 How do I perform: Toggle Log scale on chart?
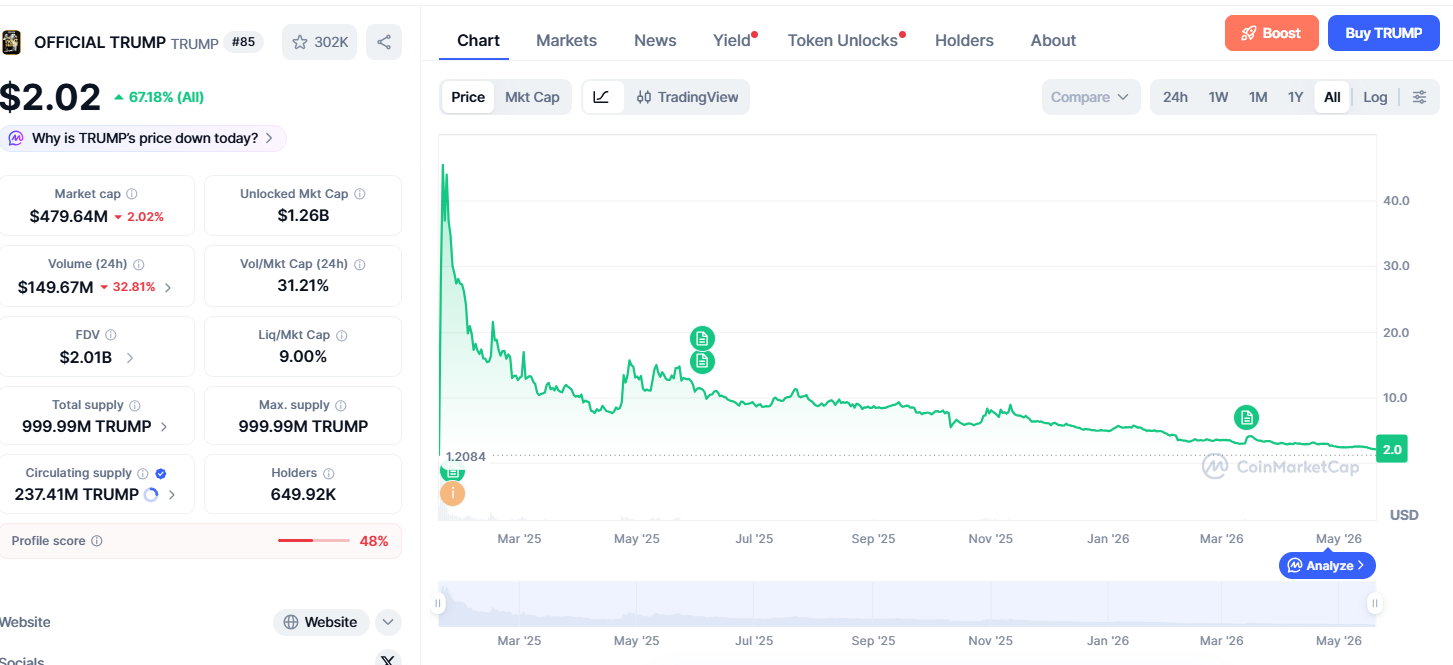pyautogui.click(x=1375, y=97)
